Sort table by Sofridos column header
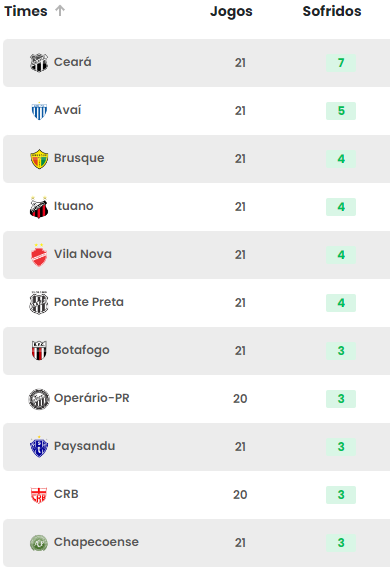 [x=332, y=11]
